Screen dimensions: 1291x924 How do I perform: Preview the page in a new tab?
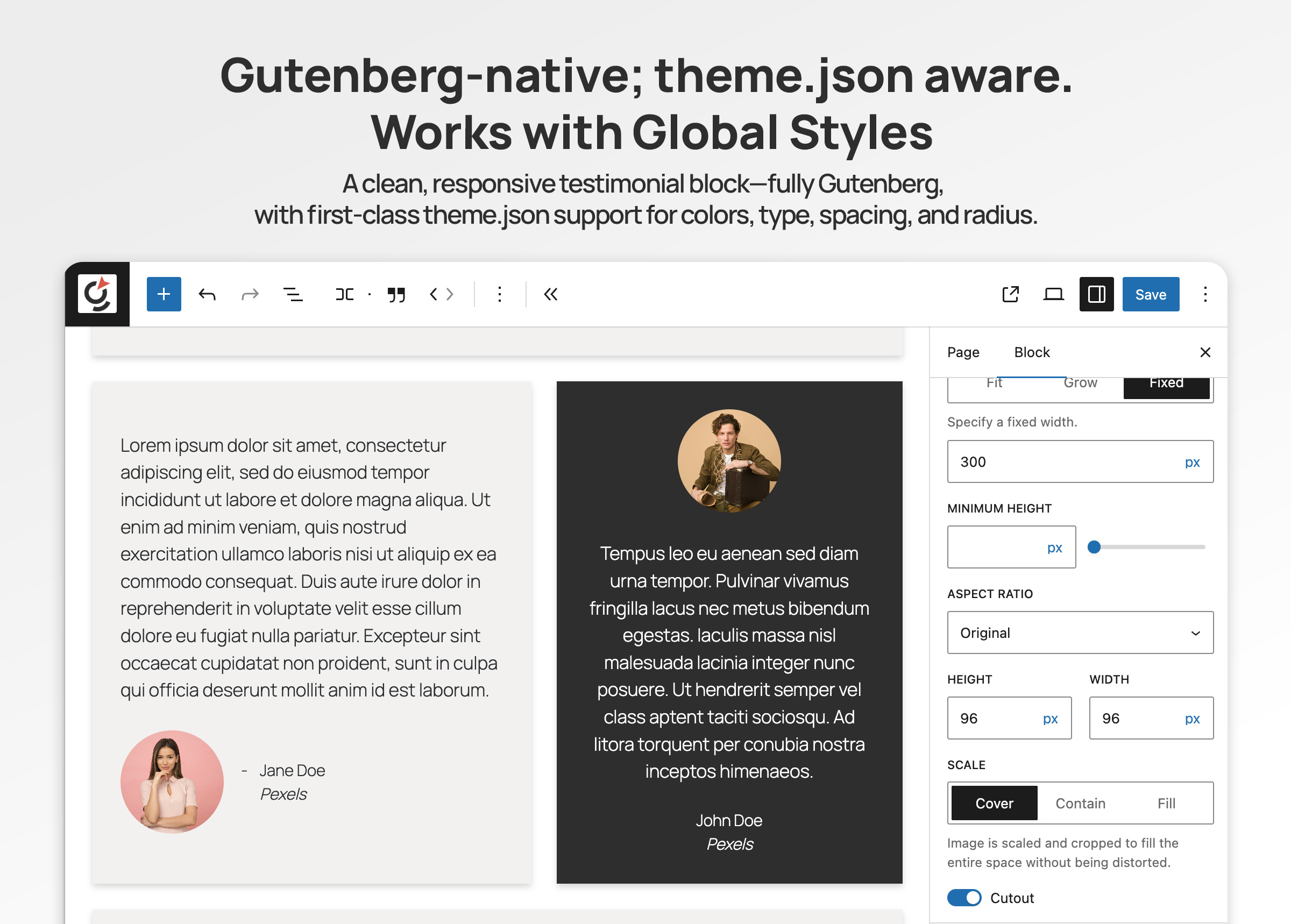[1011, 294]
